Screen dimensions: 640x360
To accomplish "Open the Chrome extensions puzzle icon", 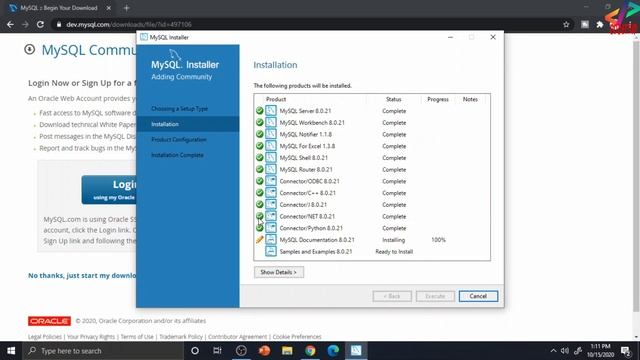I will 600,24.
